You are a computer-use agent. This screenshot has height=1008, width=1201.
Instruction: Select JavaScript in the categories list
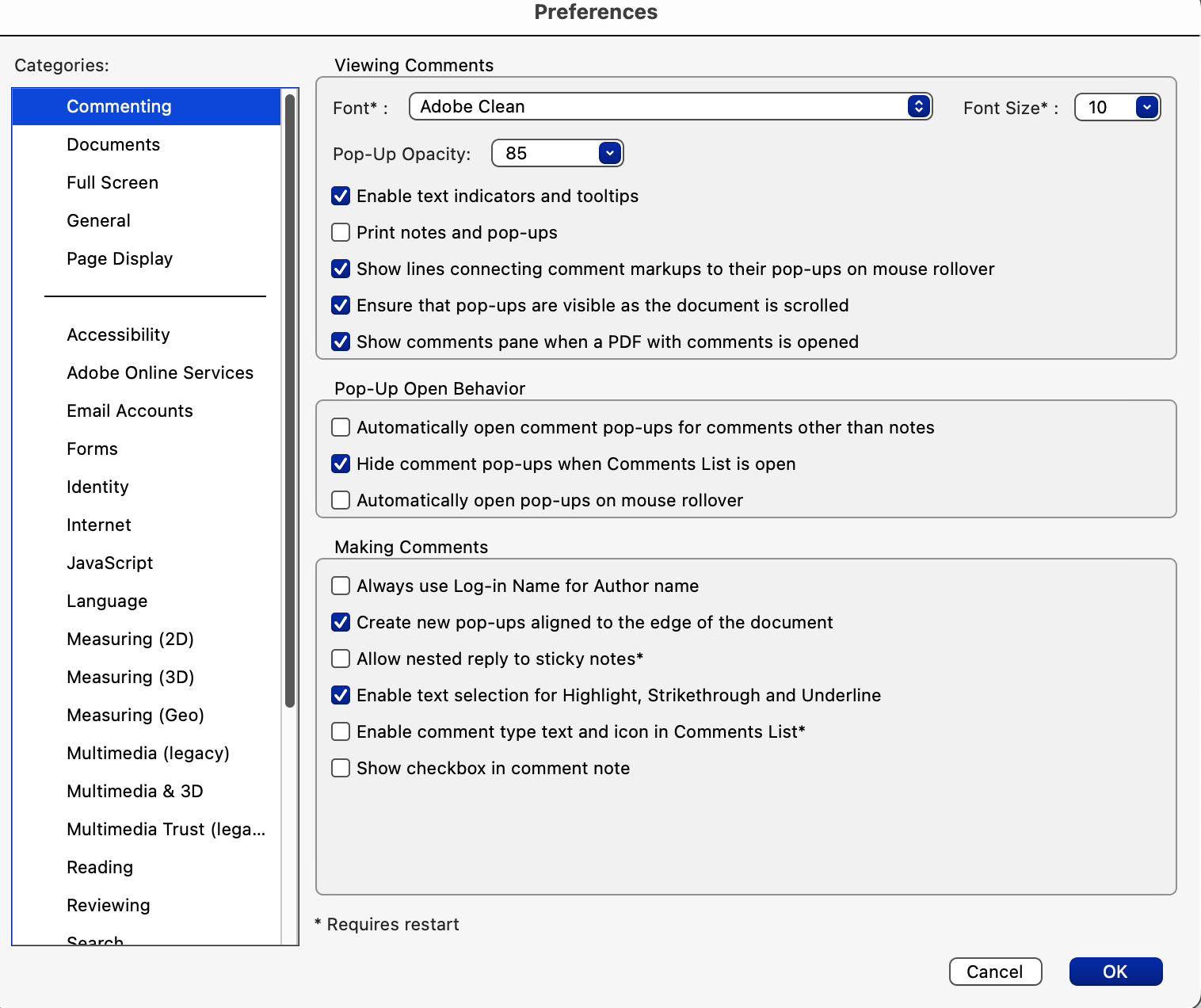110,563
